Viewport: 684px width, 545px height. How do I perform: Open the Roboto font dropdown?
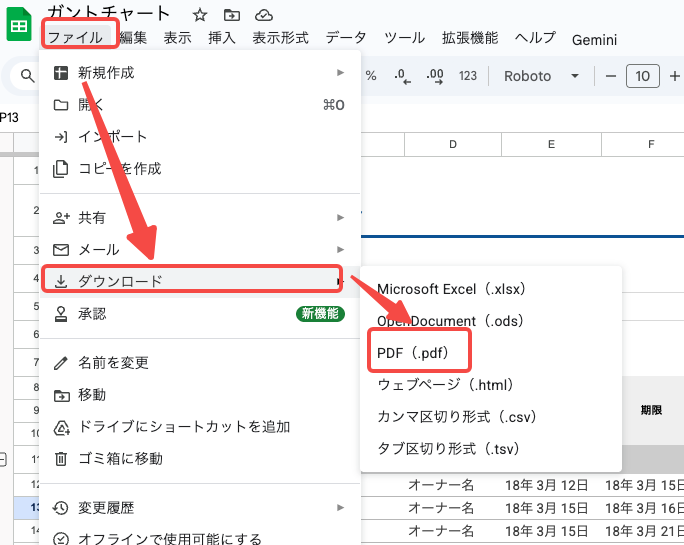pos(541,76)
